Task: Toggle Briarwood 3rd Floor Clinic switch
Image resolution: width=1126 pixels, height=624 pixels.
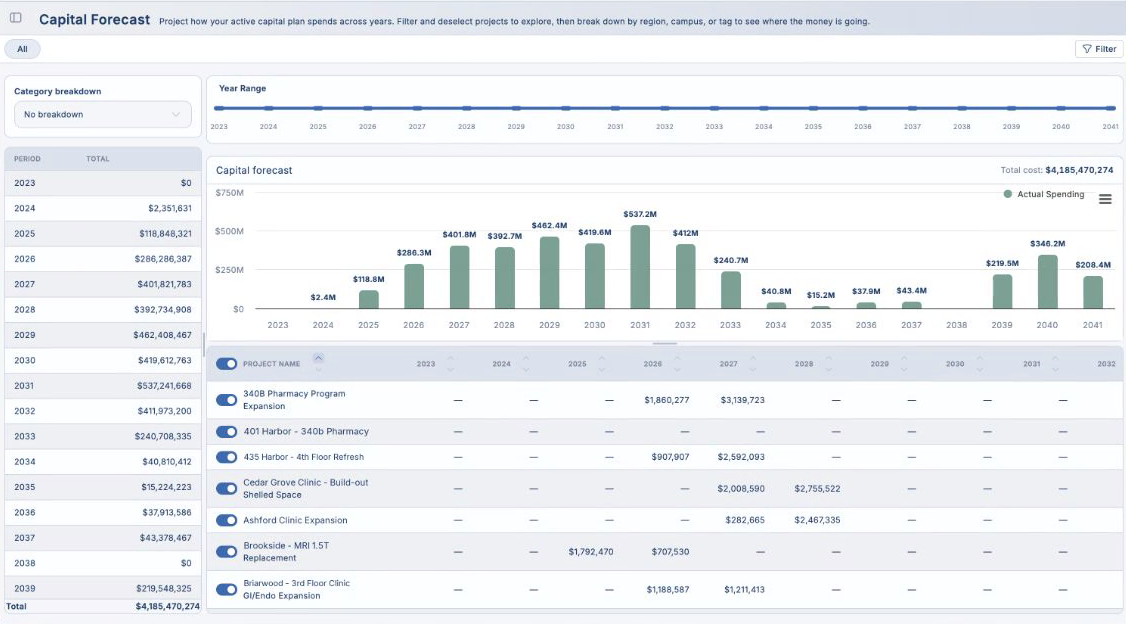Action: coord(226,590)
